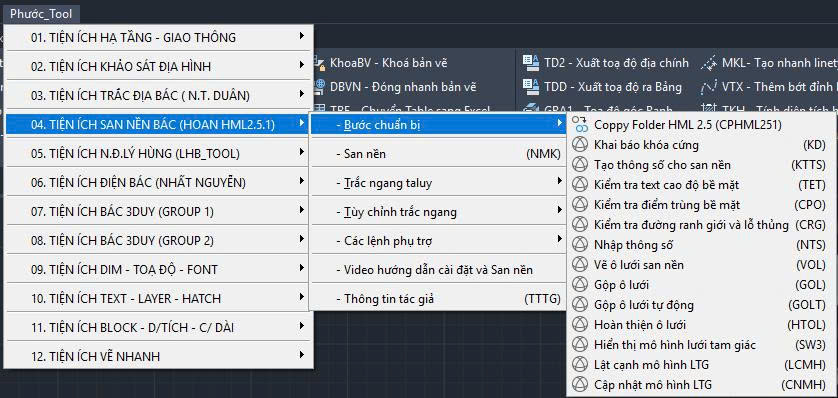
Task: Expand 07. TIỆN ÍCH BÁC 3DUY (GROUP 1) arrow
Action: (x=302, y=210)
